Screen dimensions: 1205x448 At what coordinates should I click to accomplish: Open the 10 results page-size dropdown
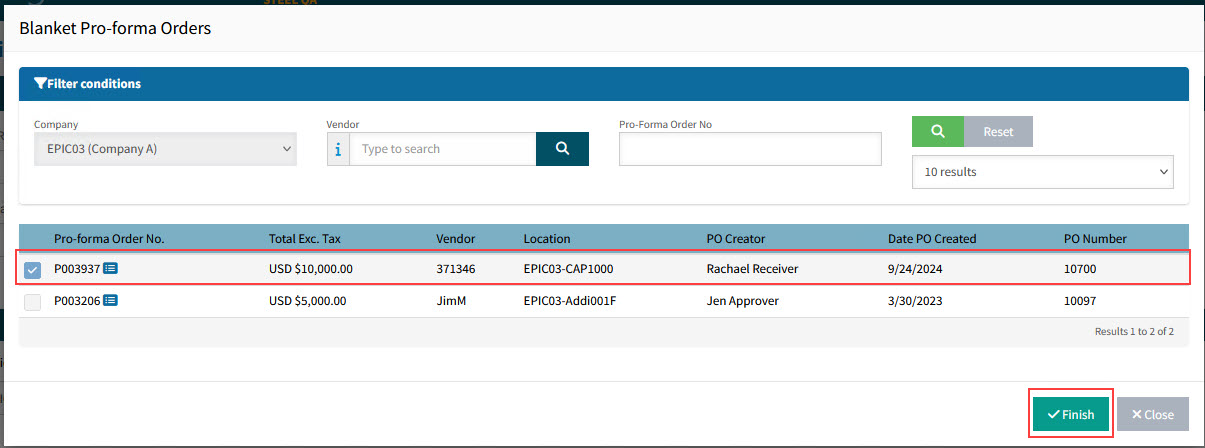pyautogui.click(x=1042, y=172)
